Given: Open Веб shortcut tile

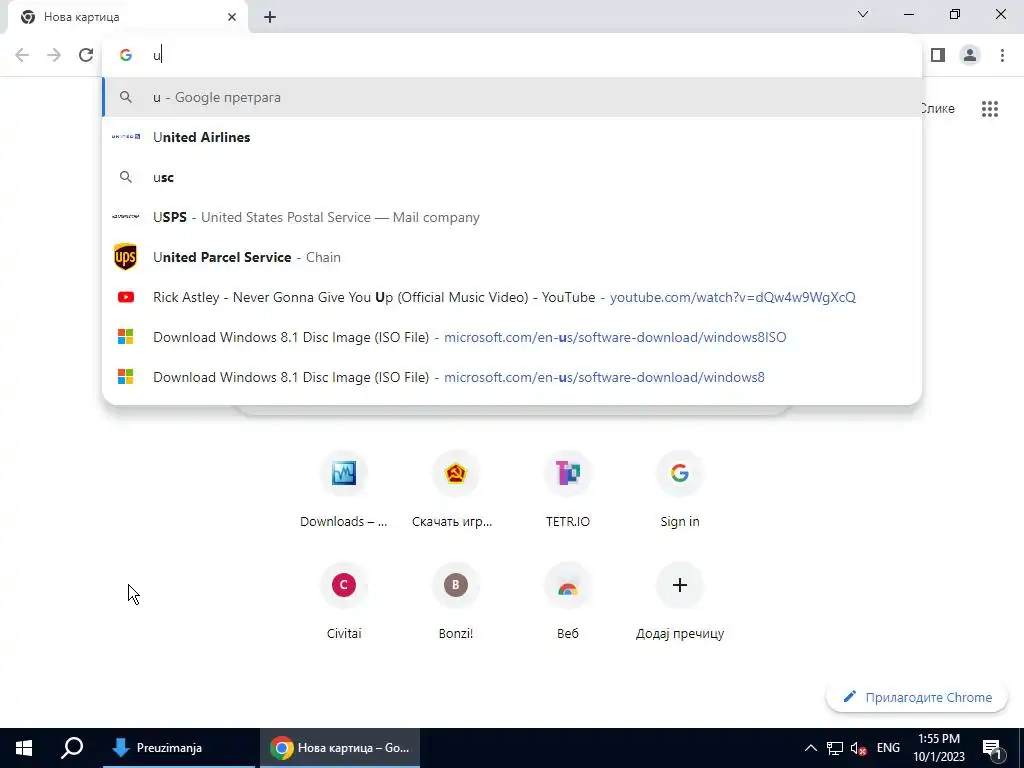Looking at the screenshot, I should [568, 600].
